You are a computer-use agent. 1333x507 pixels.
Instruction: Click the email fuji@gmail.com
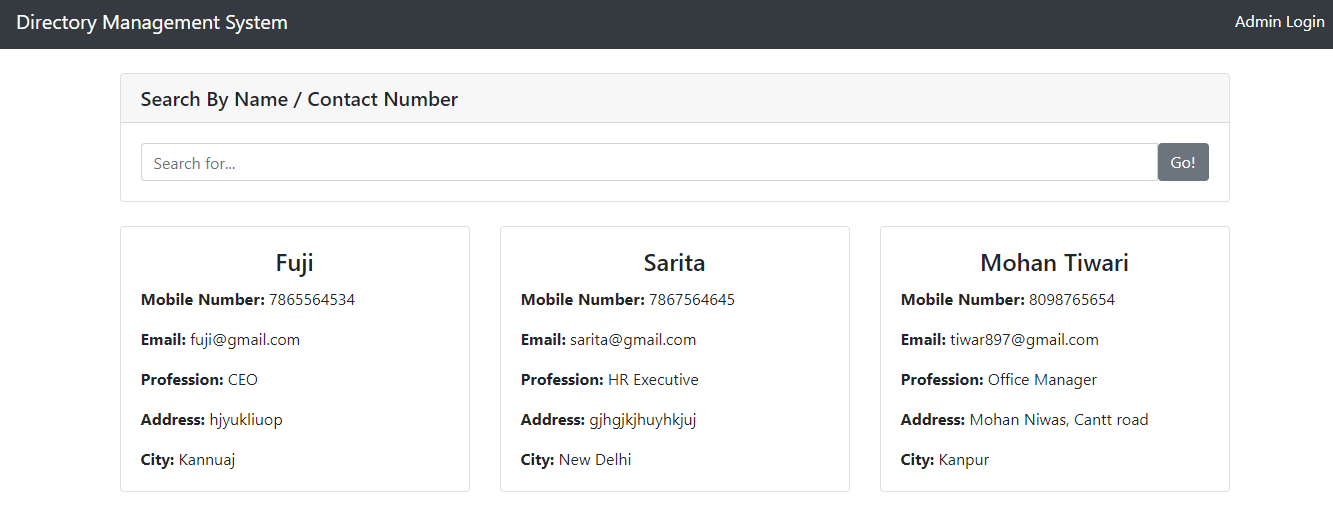pos(245,340)
